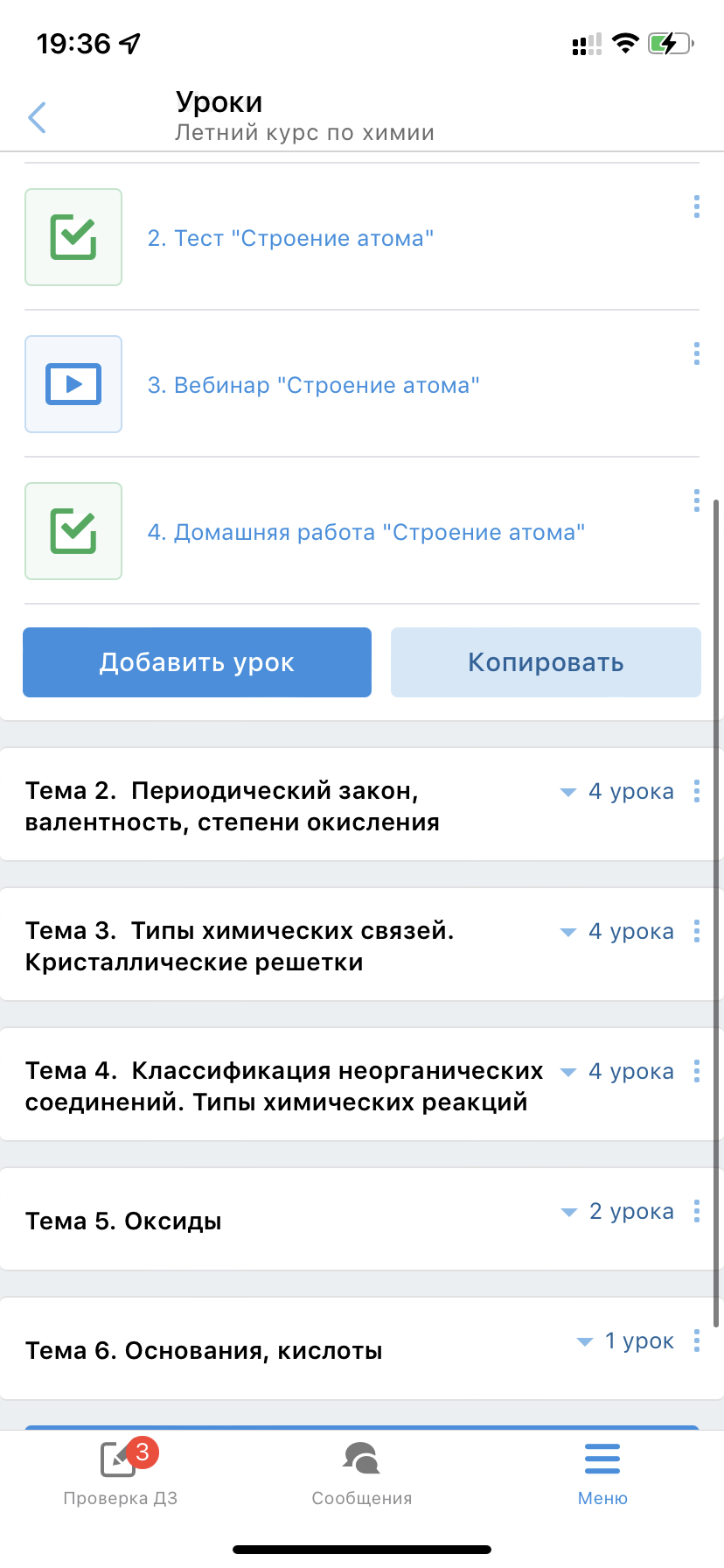Tap the back arrow in header

point(37,117)
